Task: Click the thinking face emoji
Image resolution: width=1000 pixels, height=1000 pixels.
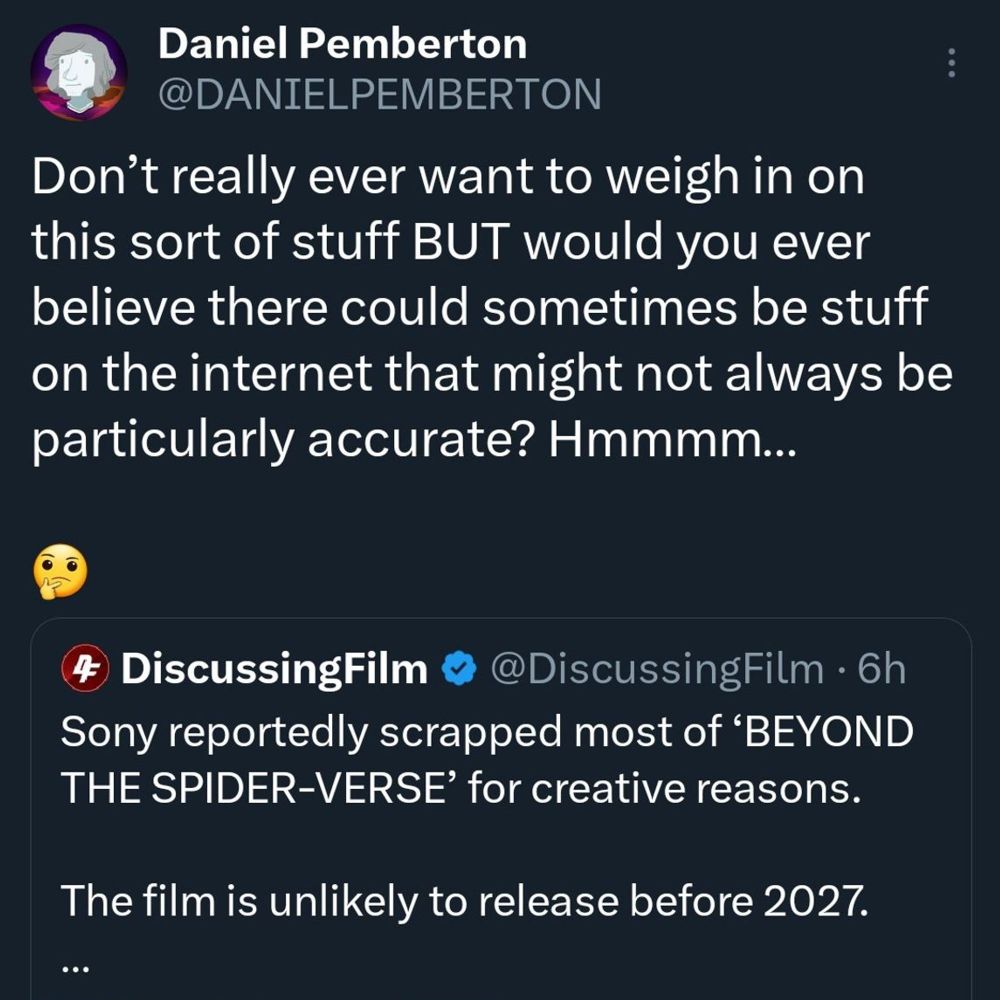Action: (x=60, y=573)
